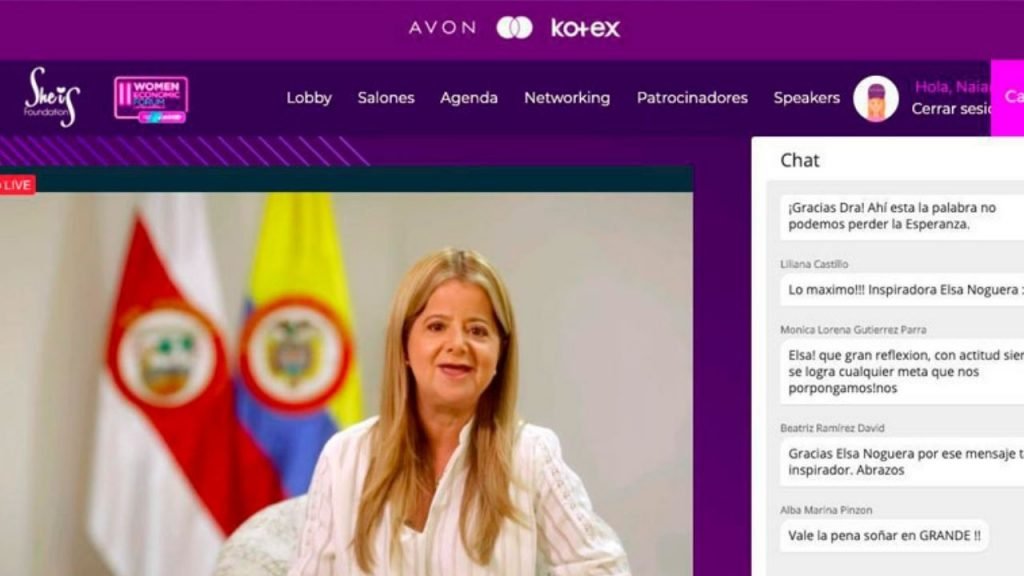Click the 'Vale la pena soñar en GRANDE' message
1024x576 pixels.
pos(884,536)
